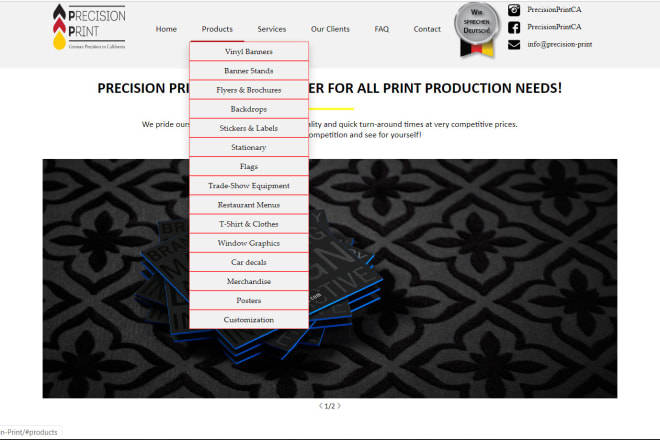660x440 pixels.
Task: Open the Products menu
Action: click(217, 29)
